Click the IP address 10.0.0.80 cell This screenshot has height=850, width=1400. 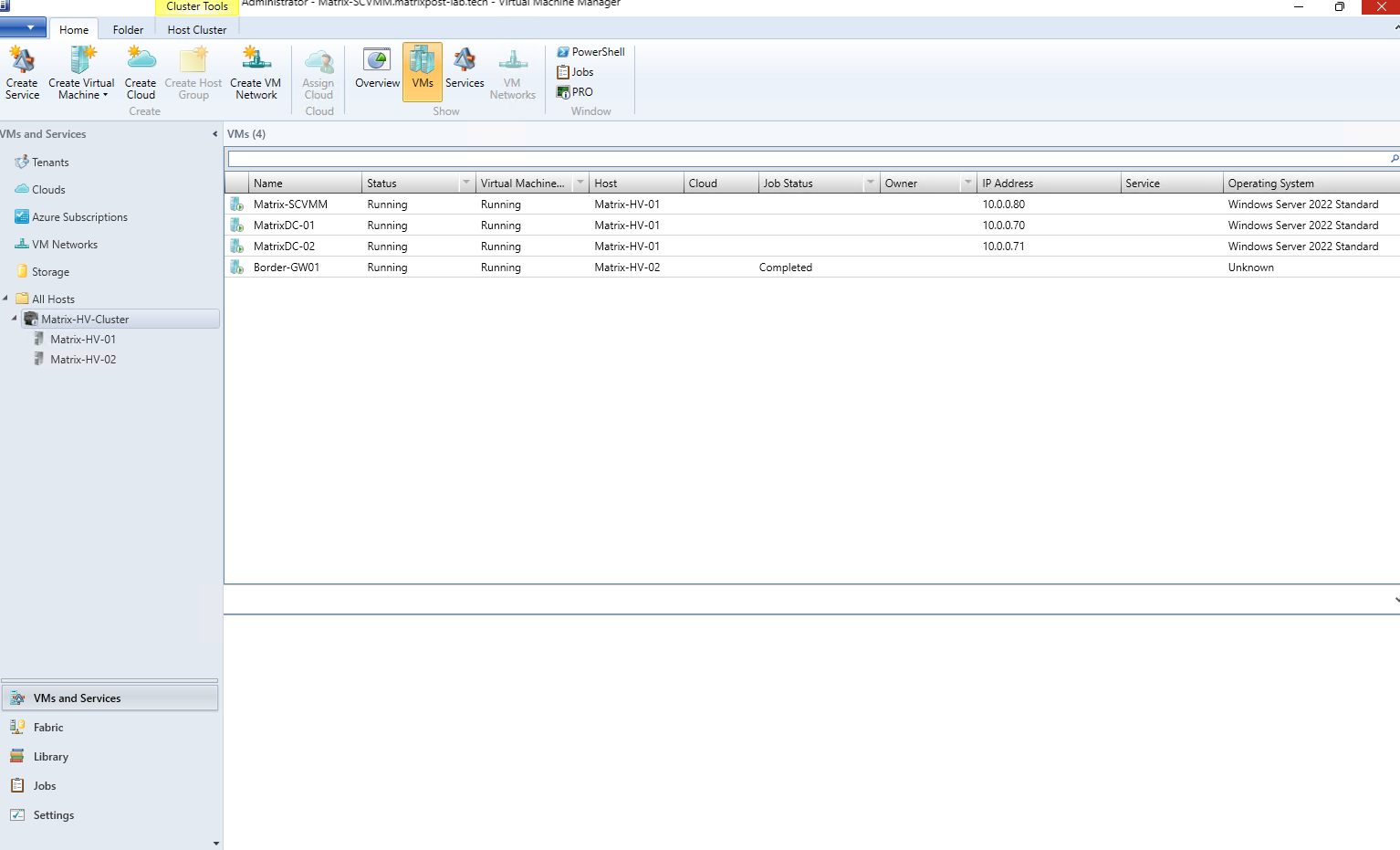coord(1003,205)
